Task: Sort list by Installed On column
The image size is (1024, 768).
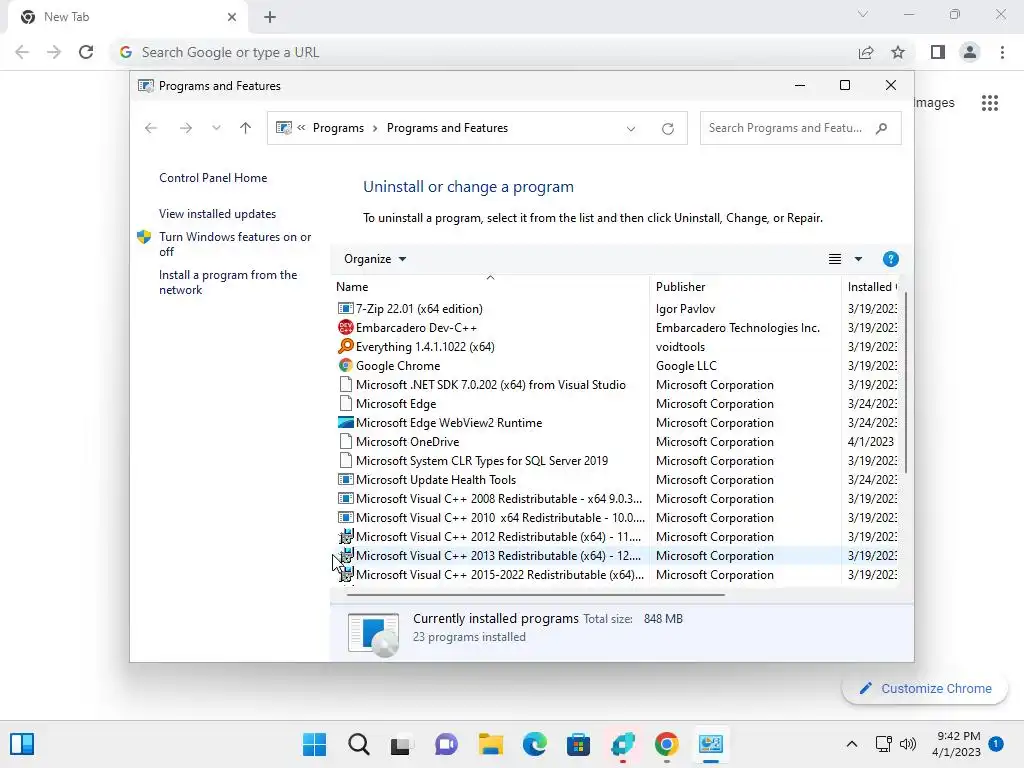Action: (870, 287)
